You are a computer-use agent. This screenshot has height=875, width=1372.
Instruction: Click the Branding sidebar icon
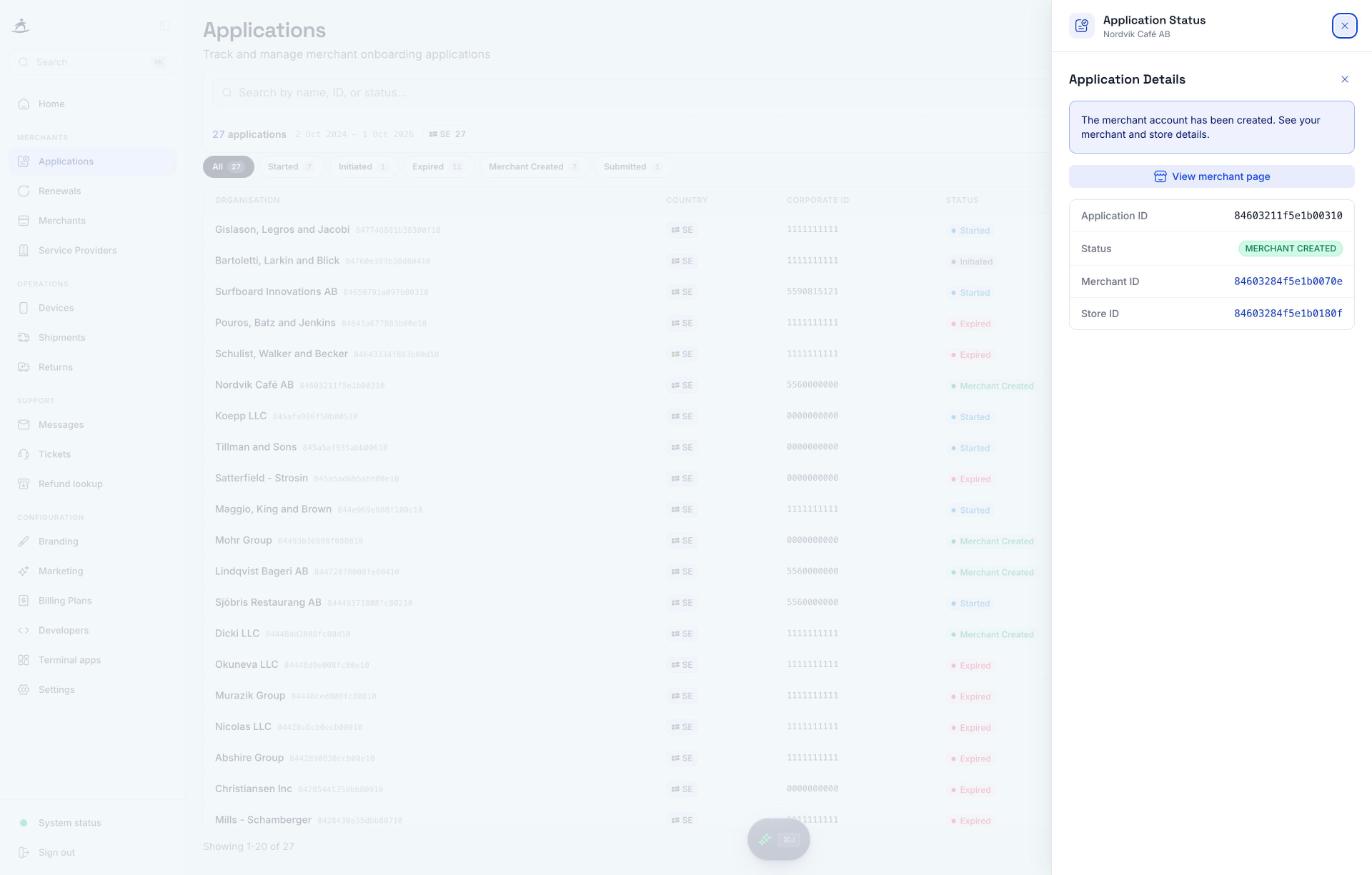[x=24, y=542]
